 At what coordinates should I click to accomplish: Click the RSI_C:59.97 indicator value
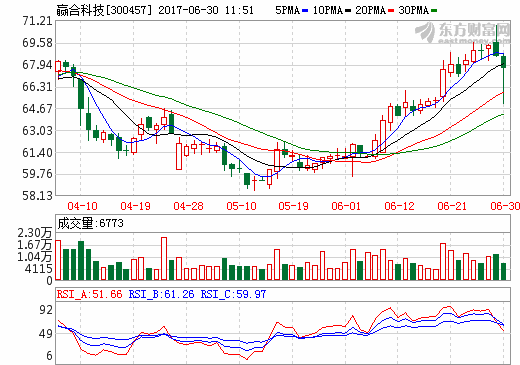pos(233,294)
